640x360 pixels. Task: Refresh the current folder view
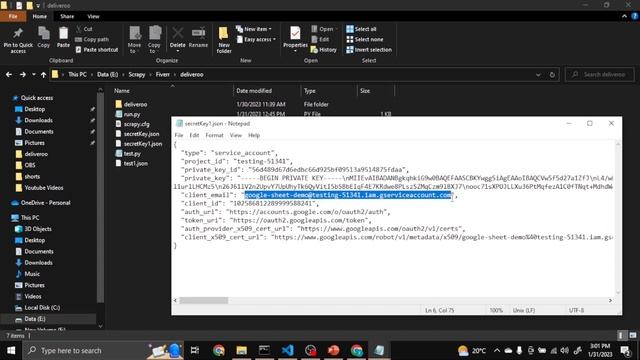coord(552,75)
